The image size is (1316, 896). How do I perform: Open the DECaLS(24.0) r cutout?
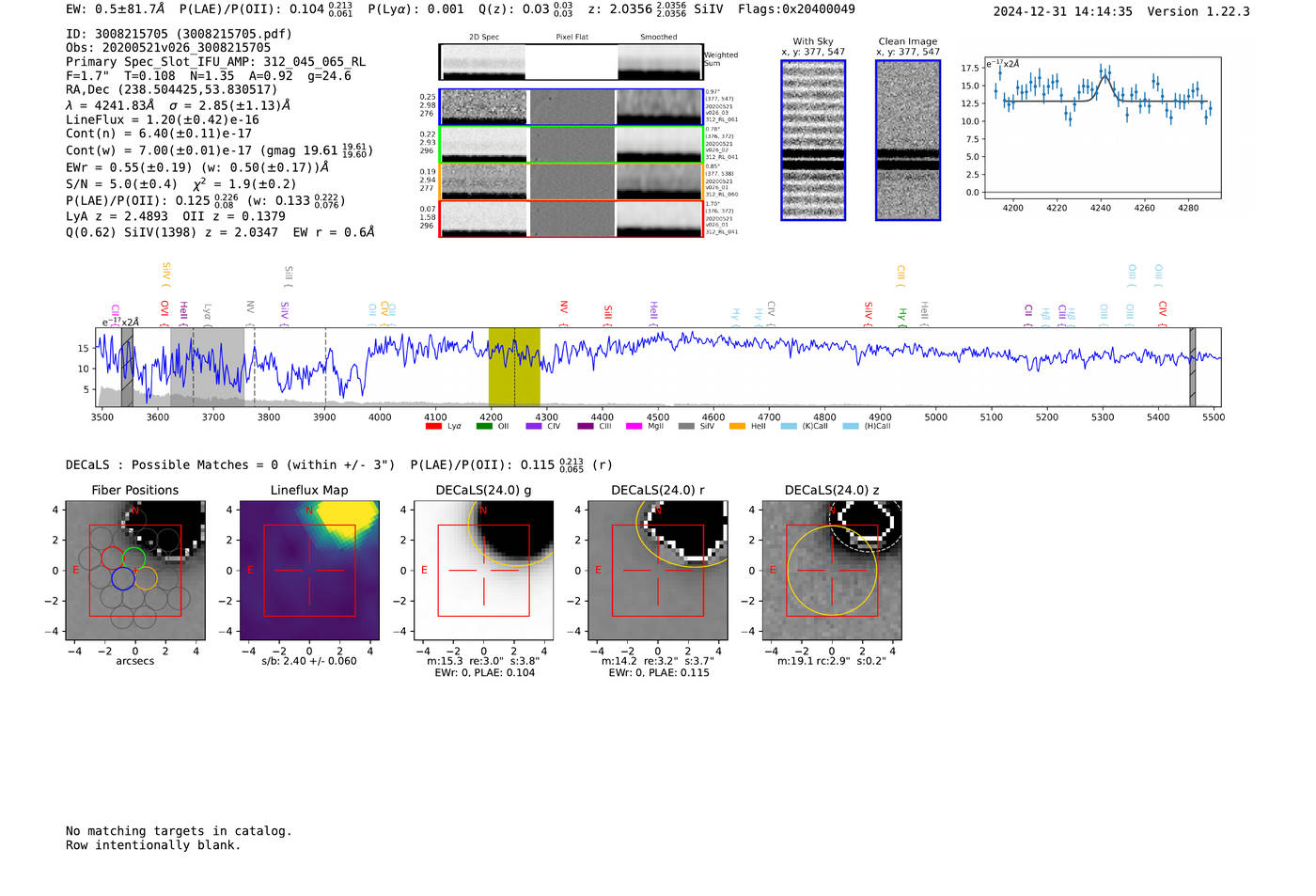click(657, 571)
